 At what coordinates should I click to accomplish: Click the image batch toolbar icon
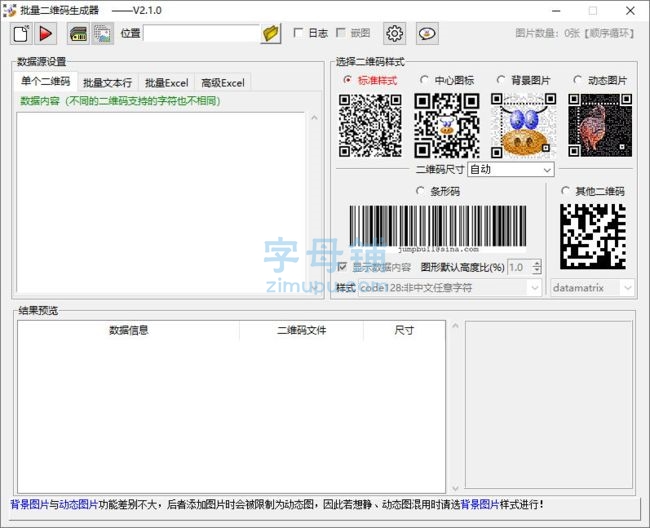(102, 33)
